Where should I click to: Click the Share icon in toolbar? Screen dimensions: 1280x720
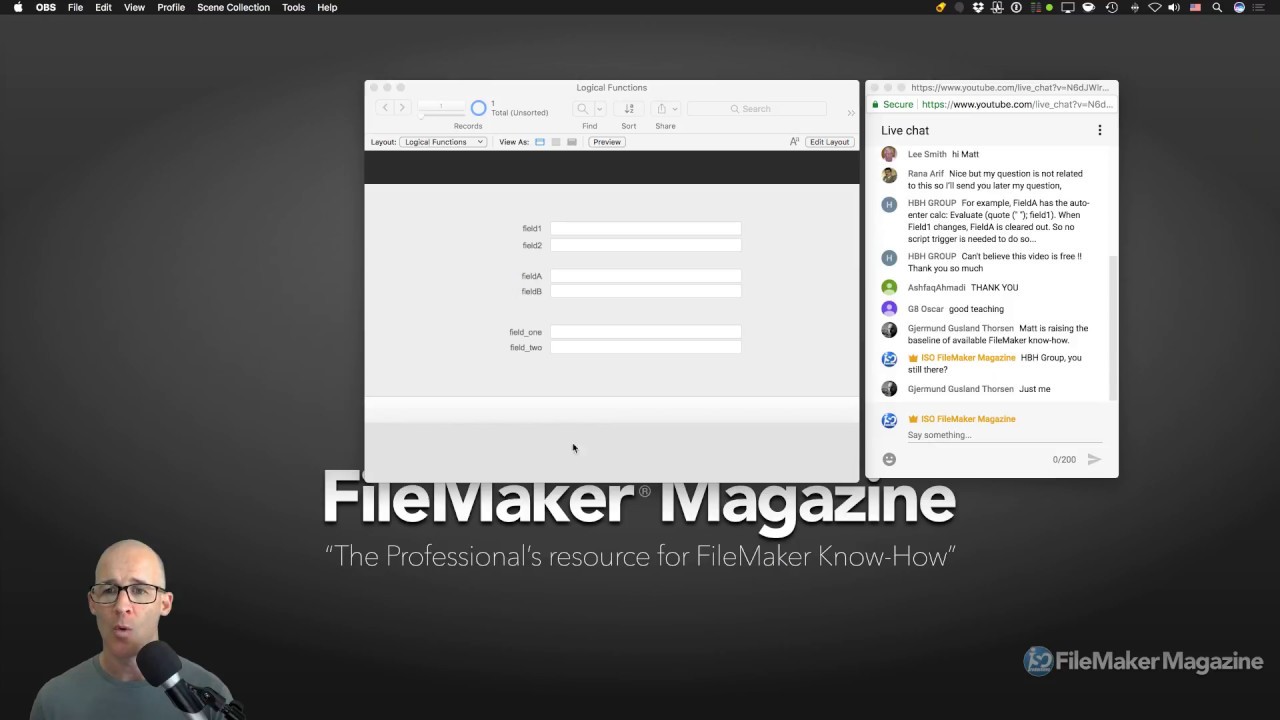point(661,109)
